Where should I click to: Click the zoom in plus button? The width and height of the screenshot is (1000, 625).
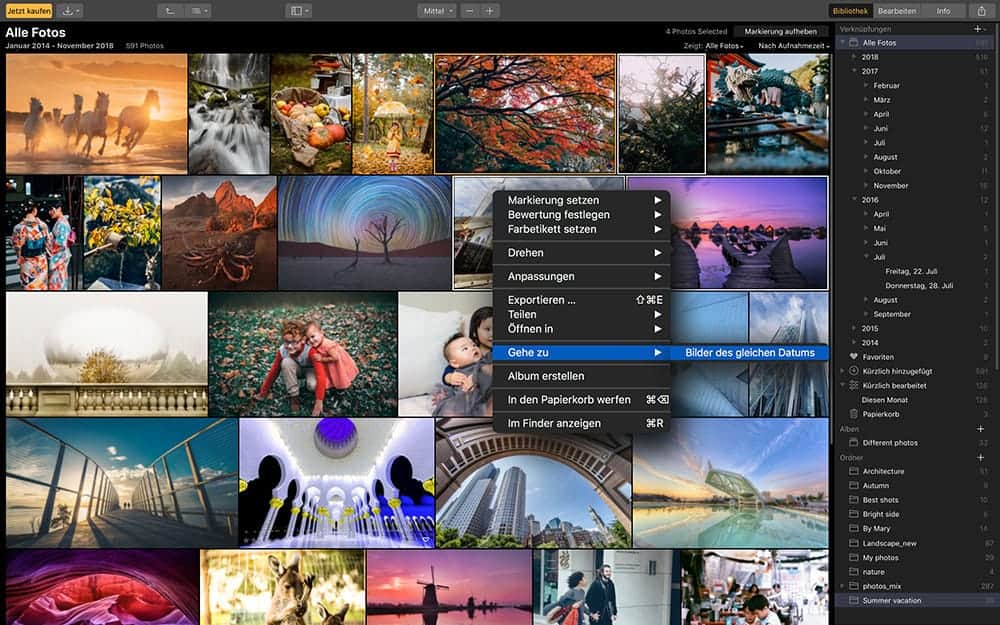coord(489,11)
